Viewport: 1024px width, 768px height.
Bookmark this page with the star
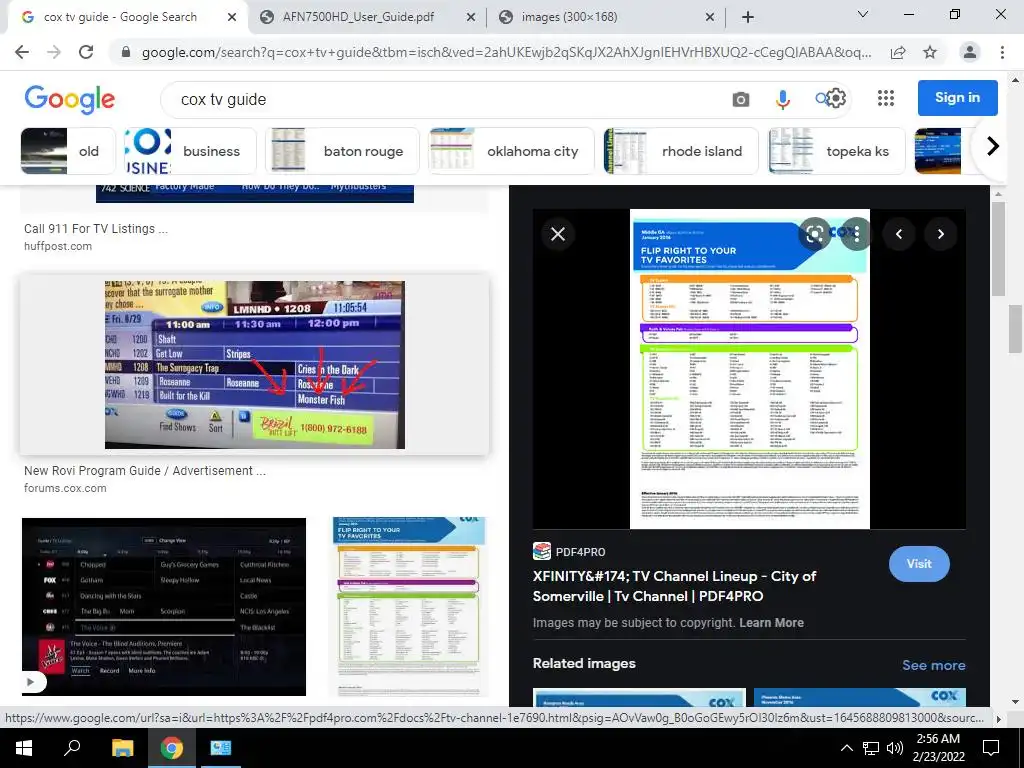point(930,52)
